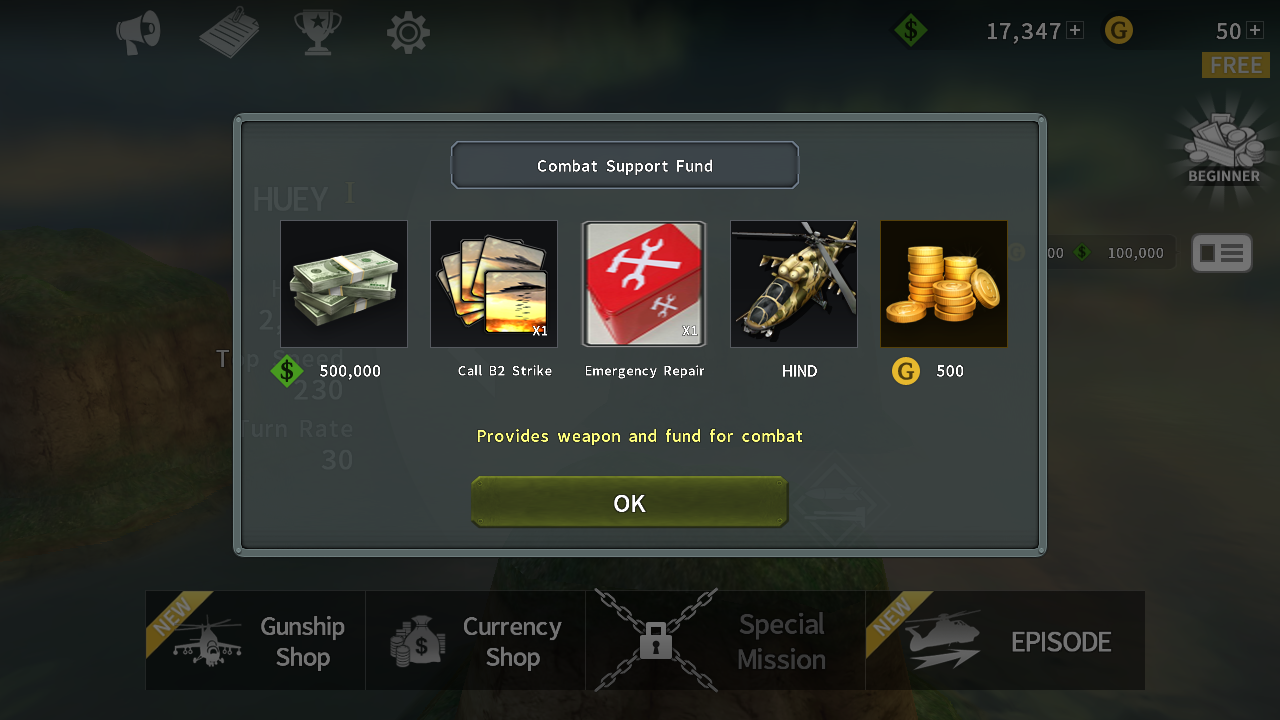Tap the green dollar cash icon
1280x720 pixels.
coord(910,30)
